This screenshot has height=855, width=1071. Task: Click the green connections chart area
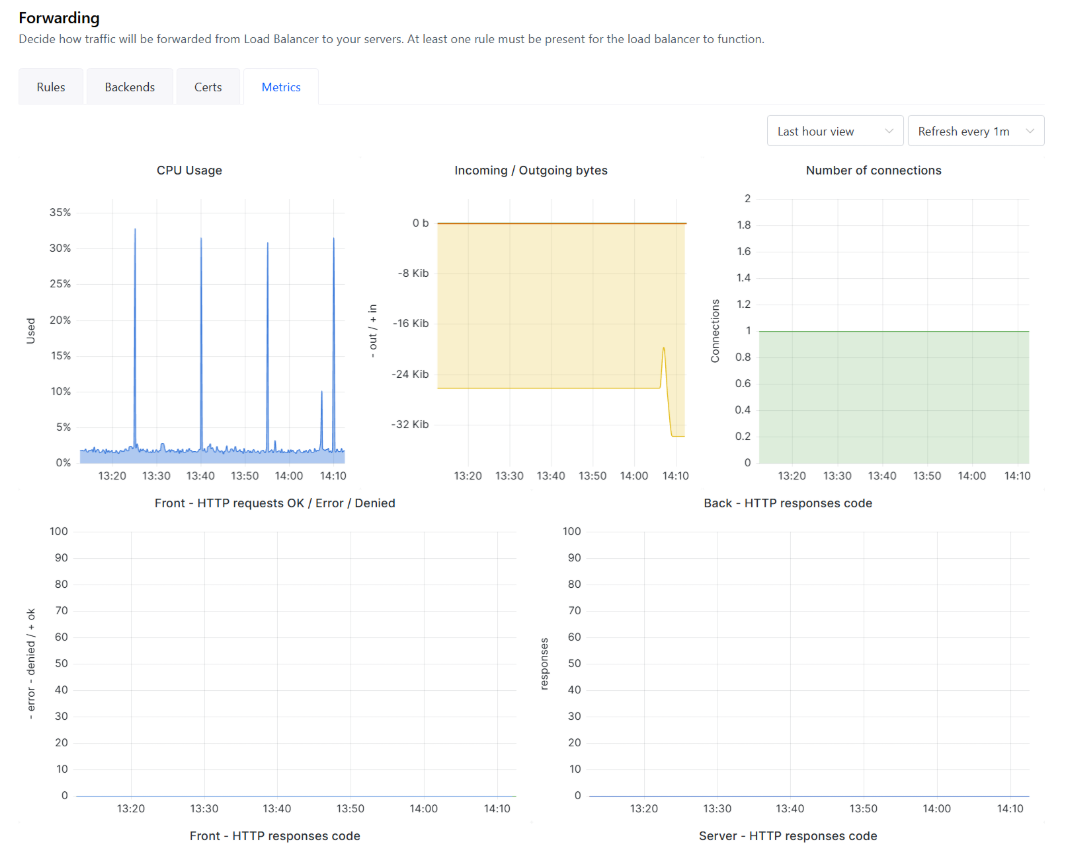coord(890,400)
